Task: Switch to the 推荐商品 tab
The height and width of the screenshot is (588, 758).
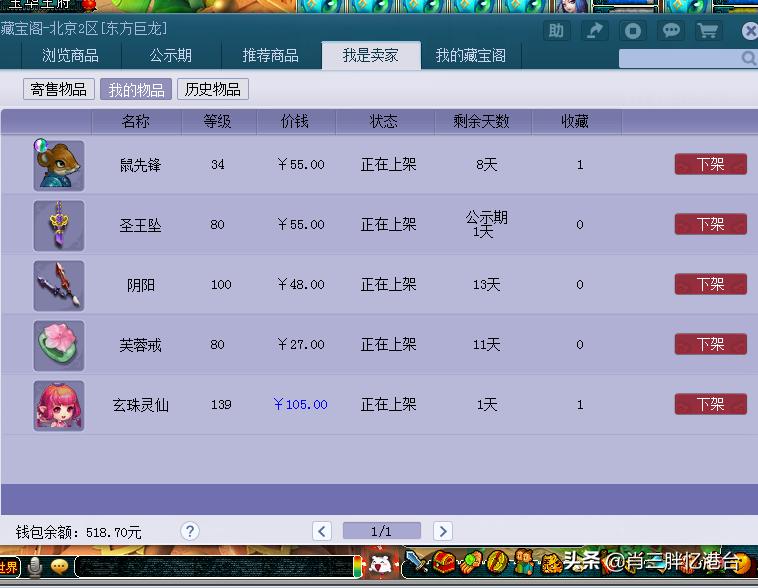Action: tap(271, 56)
